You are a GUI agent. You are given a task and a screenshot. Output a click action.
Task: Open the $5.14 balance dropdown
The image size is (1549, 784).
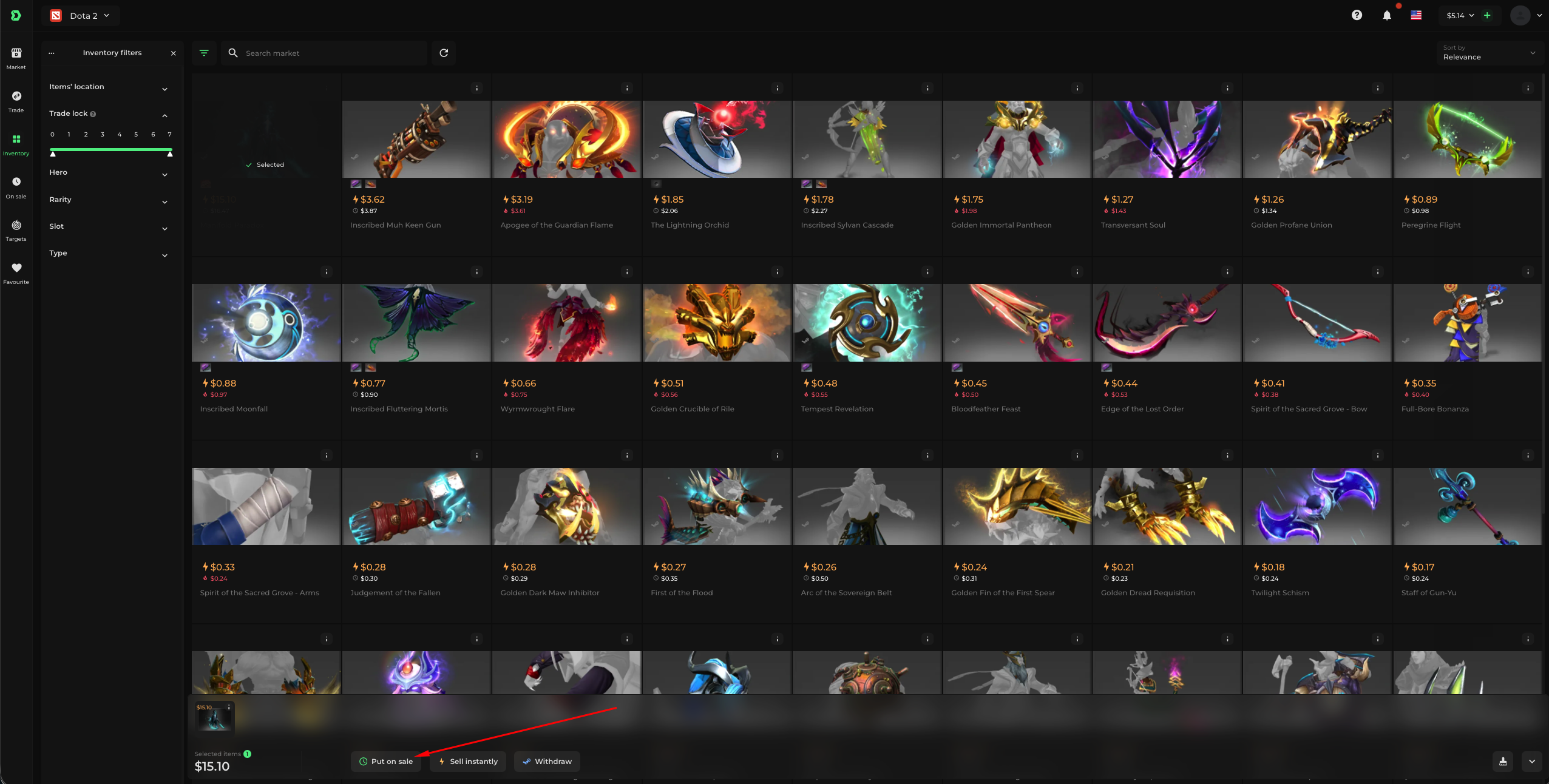(1460, 16)
